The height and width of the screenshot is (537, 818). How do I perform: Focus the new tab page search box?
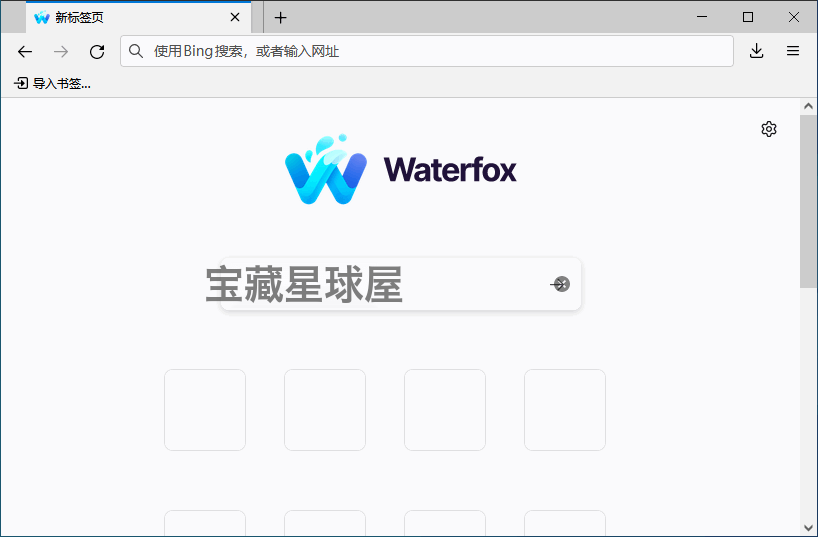click(401, 284)
